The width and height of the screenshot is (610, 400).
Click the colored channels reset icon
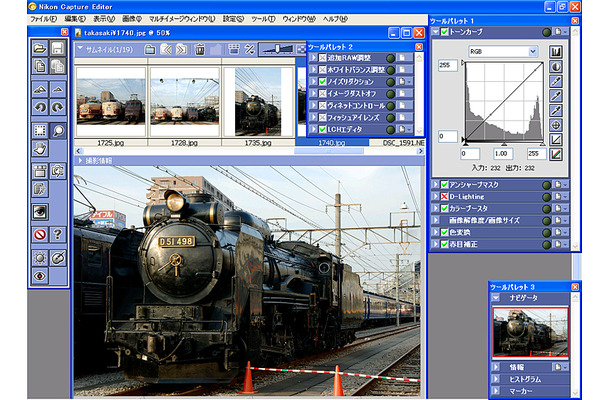click(x=556, y=154)
